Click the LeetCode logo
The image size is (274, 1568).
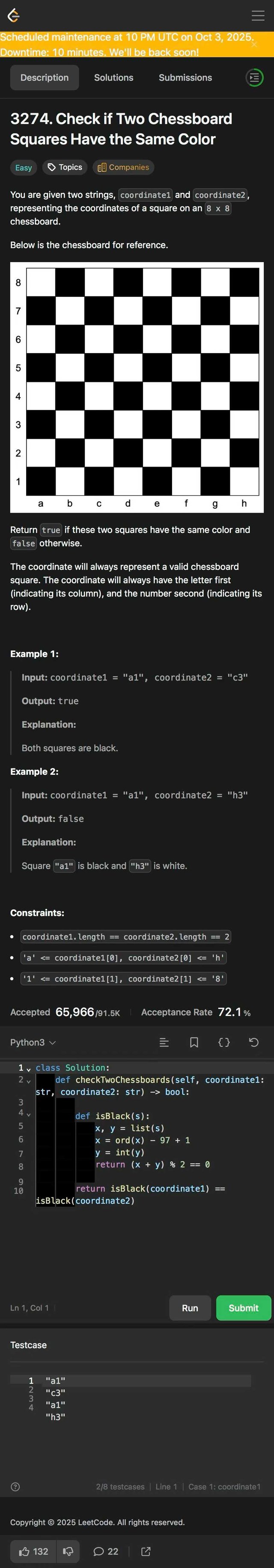click(13, 15)
